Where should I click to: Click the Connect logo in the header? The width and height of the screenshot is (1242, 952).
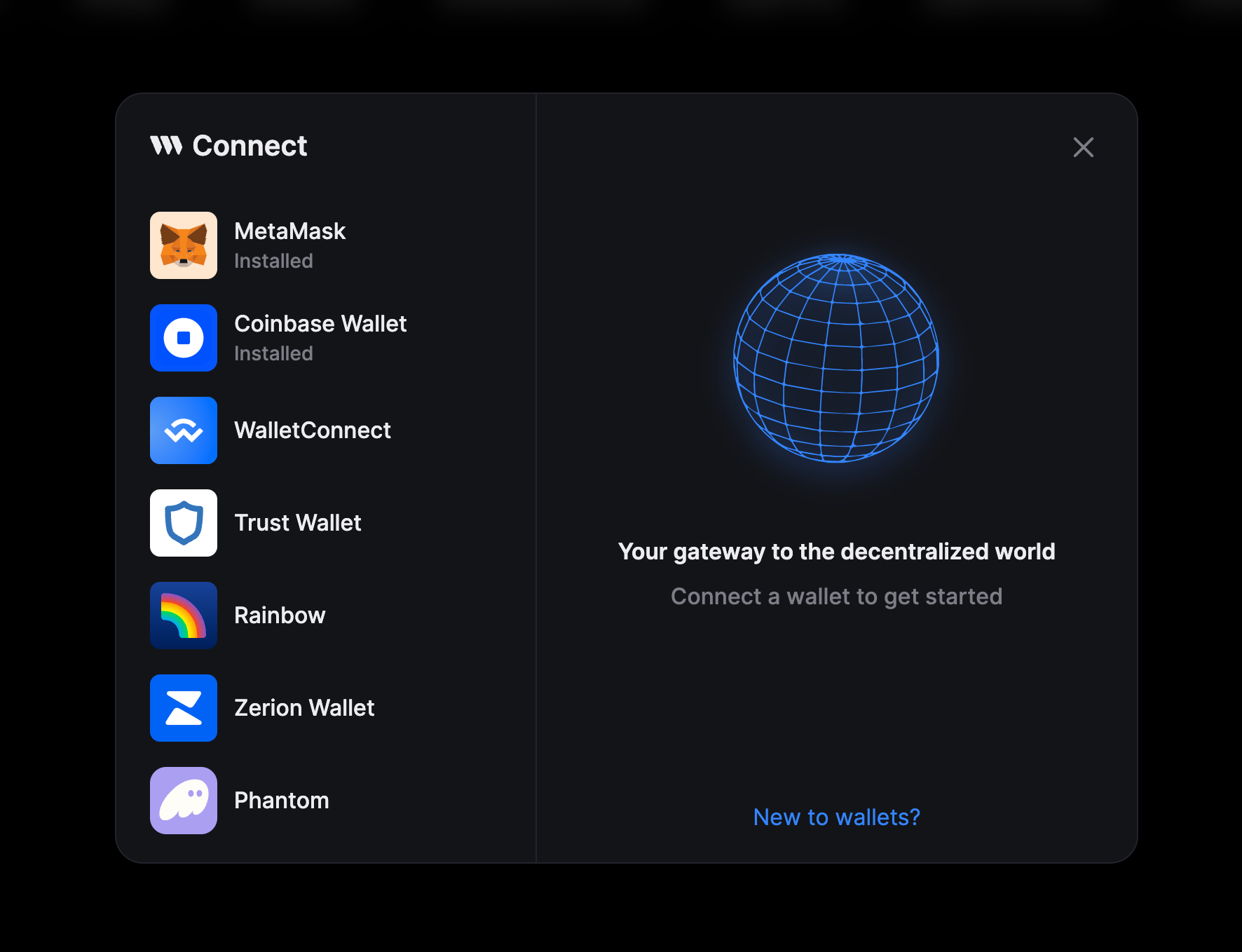[x=228, y=146]
